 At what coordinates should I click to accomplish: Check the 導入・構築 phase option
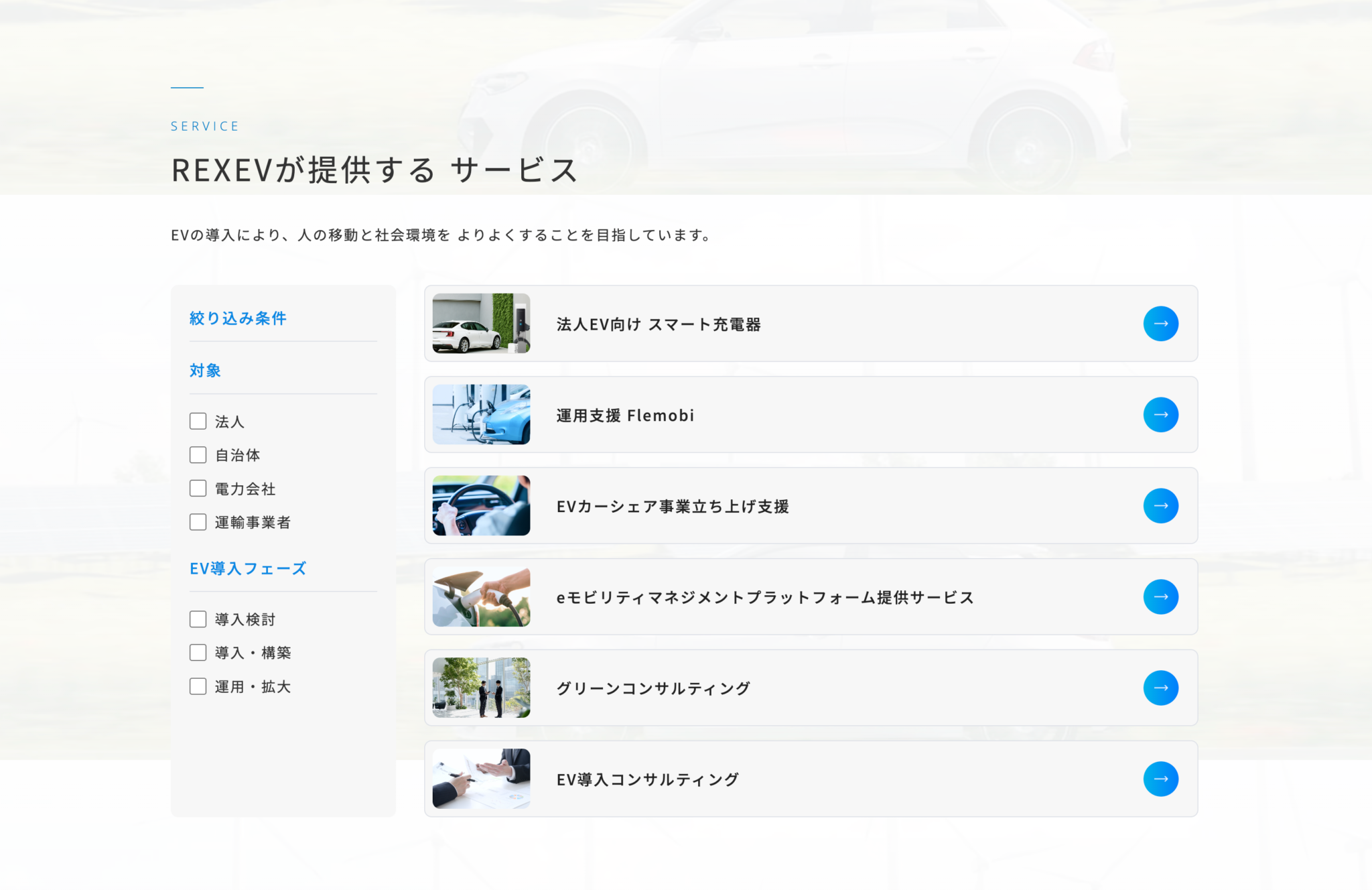click(x=198, y=652)
